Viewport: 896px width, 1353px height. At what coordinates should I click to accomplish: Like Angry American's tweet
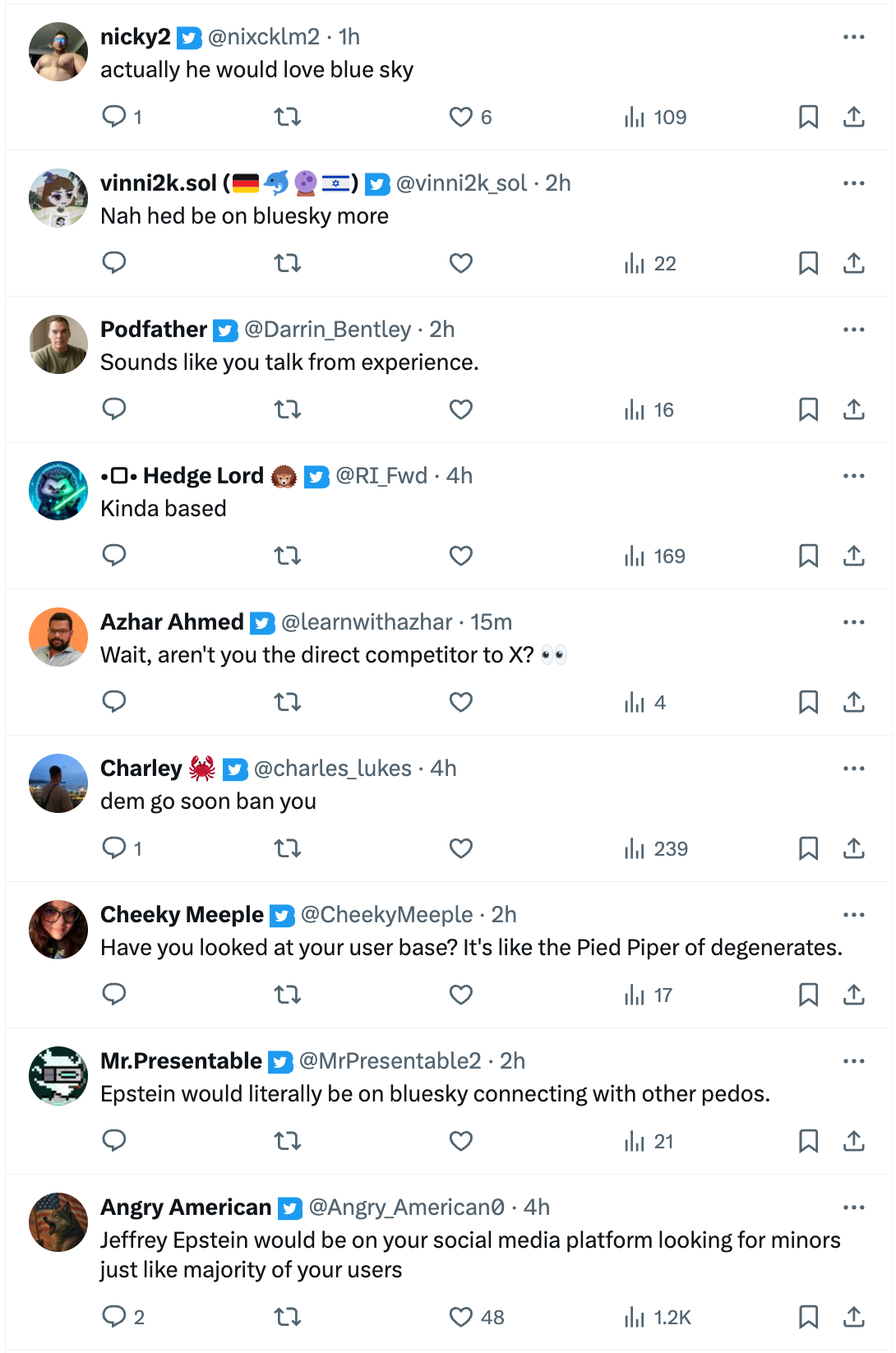click(x=461, y=1317)
